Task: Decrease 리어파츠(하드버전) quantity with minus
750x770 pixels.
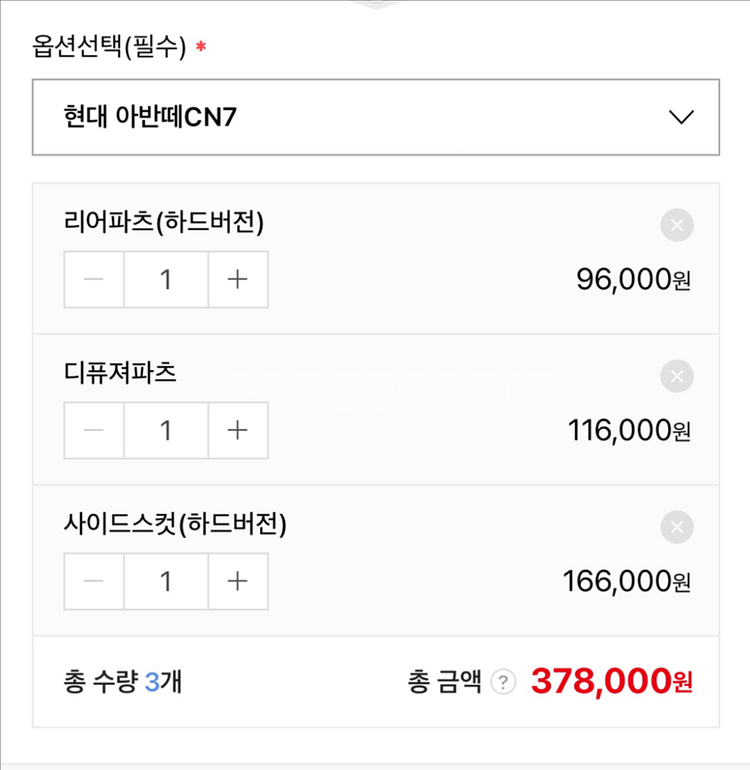Action: 94,279
